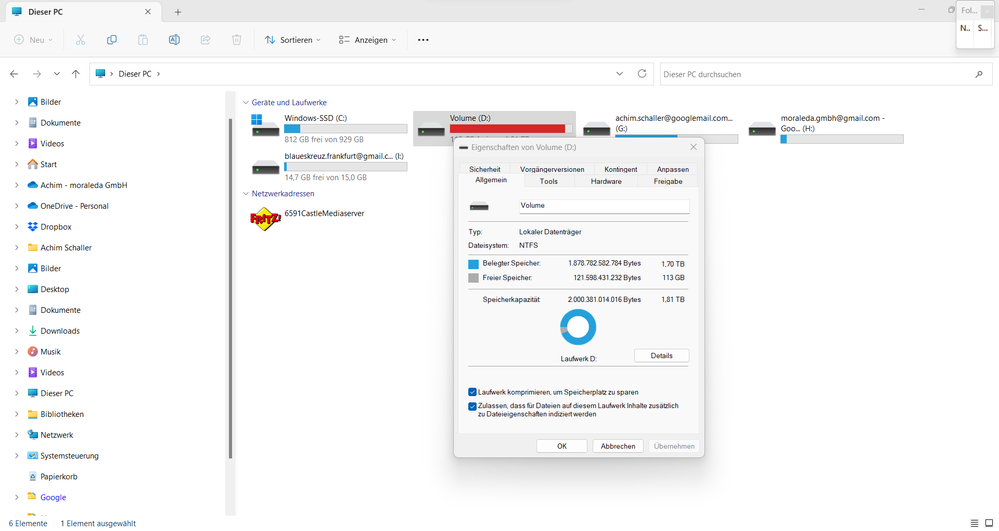Open a new Explorer tab with plus

(x=178, y=12)
